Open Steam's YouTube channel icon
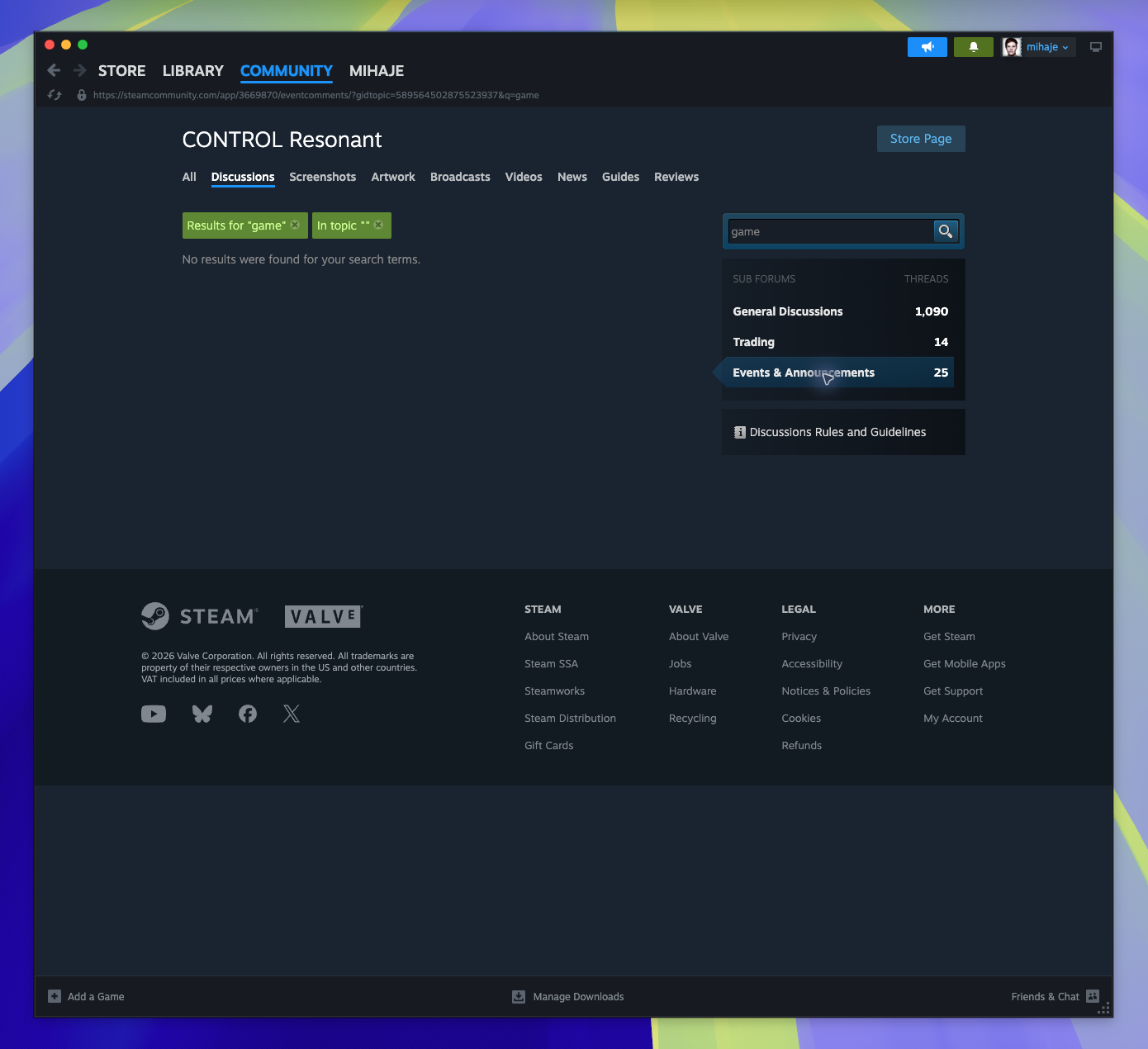Image resolution: width=1148 pixels, height=1049 pixels. click(154, 714)
